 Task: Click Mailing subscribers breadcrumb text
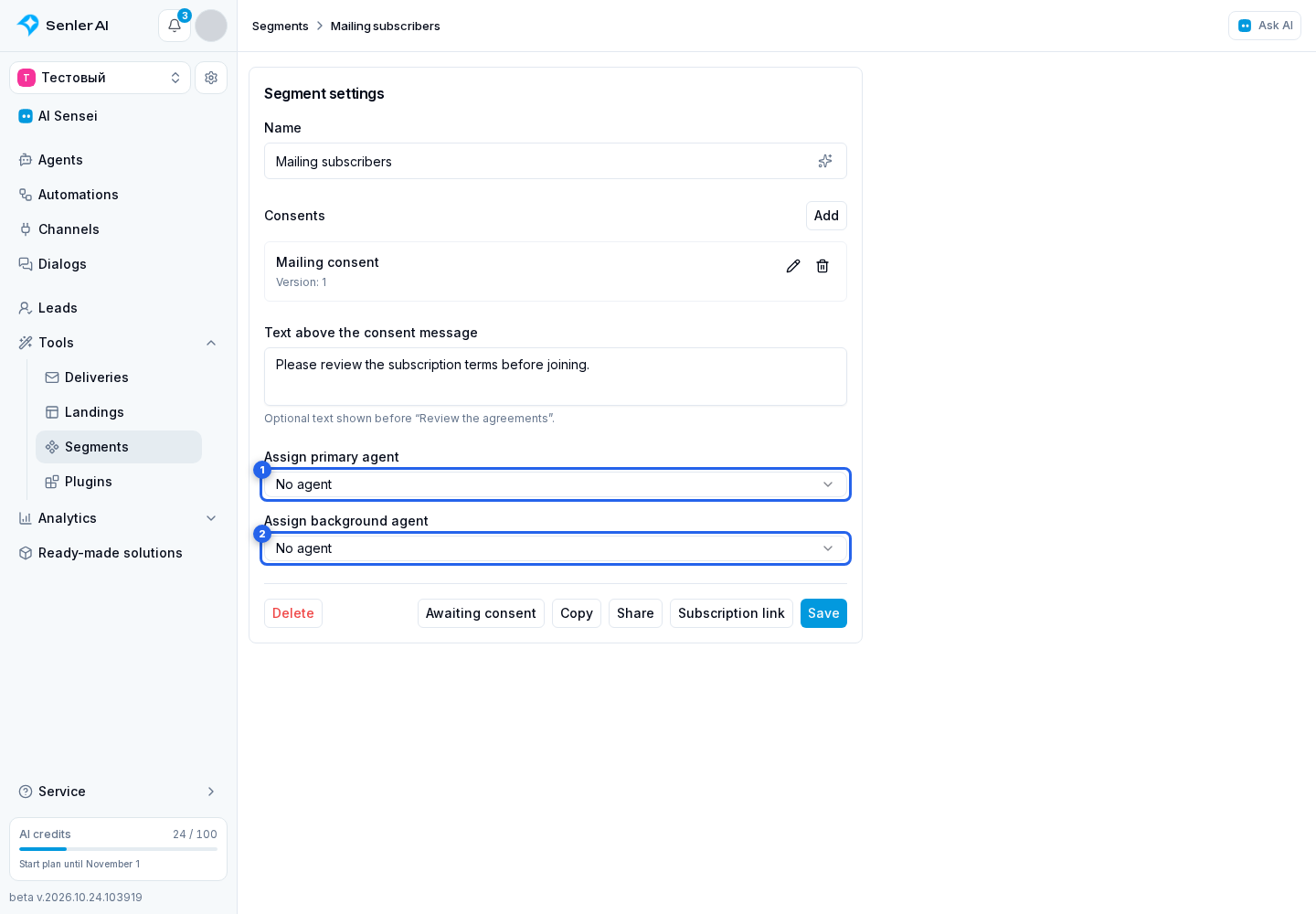click(x=386, y=26)
